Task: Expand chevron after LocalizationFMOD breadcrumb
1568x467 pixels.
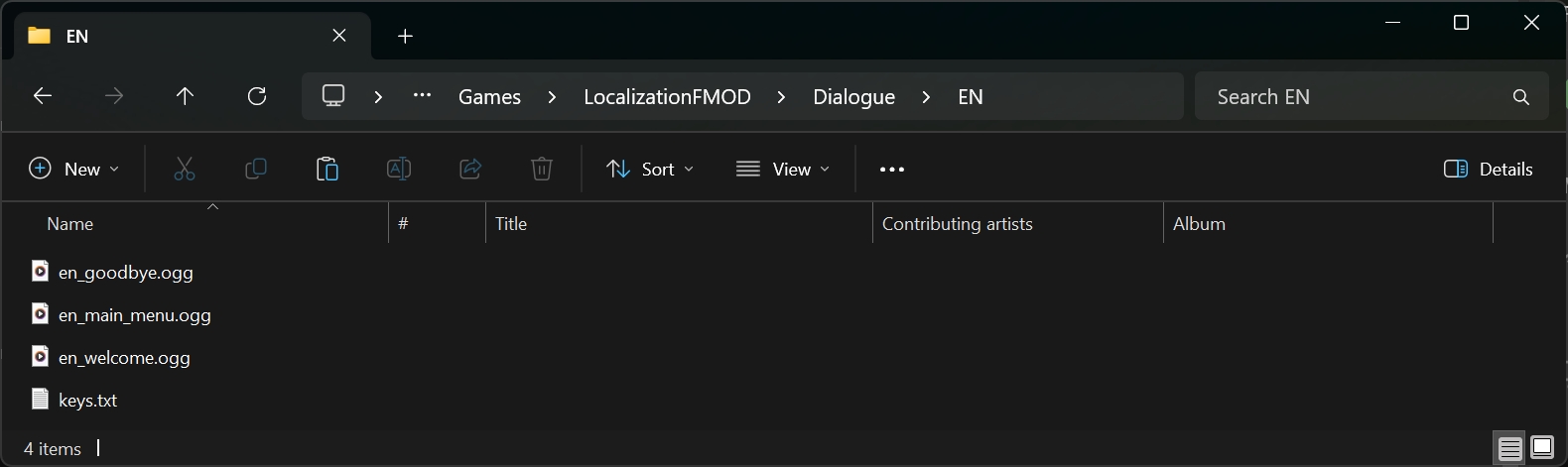Action: pos(781,97)
